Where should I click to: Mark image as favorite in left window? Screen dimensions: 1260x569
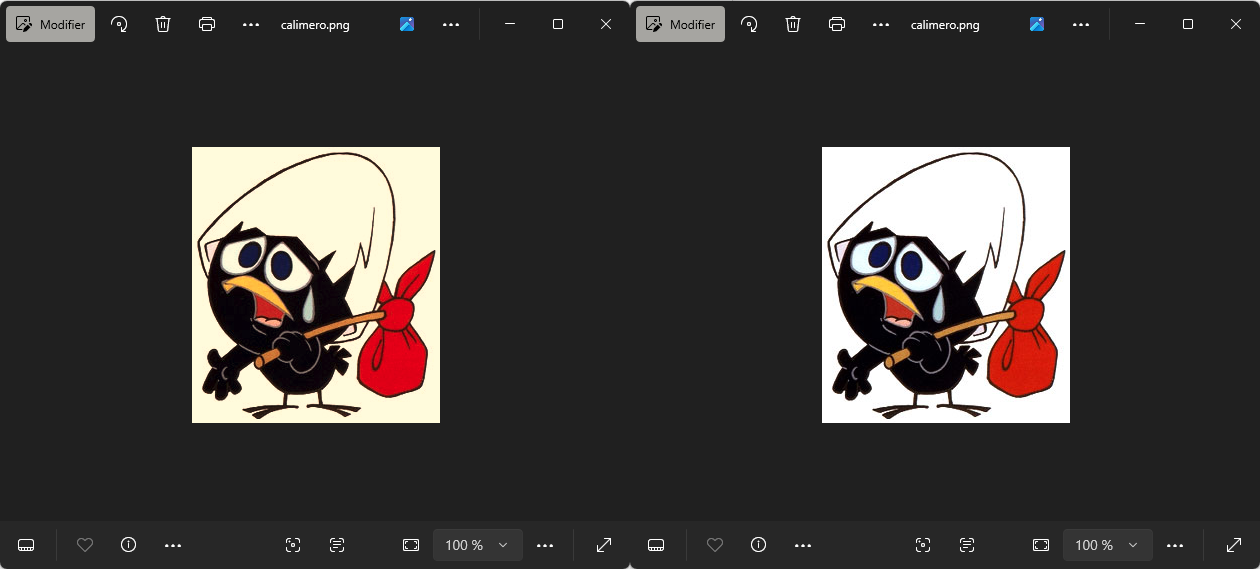(x=85, y=545)
